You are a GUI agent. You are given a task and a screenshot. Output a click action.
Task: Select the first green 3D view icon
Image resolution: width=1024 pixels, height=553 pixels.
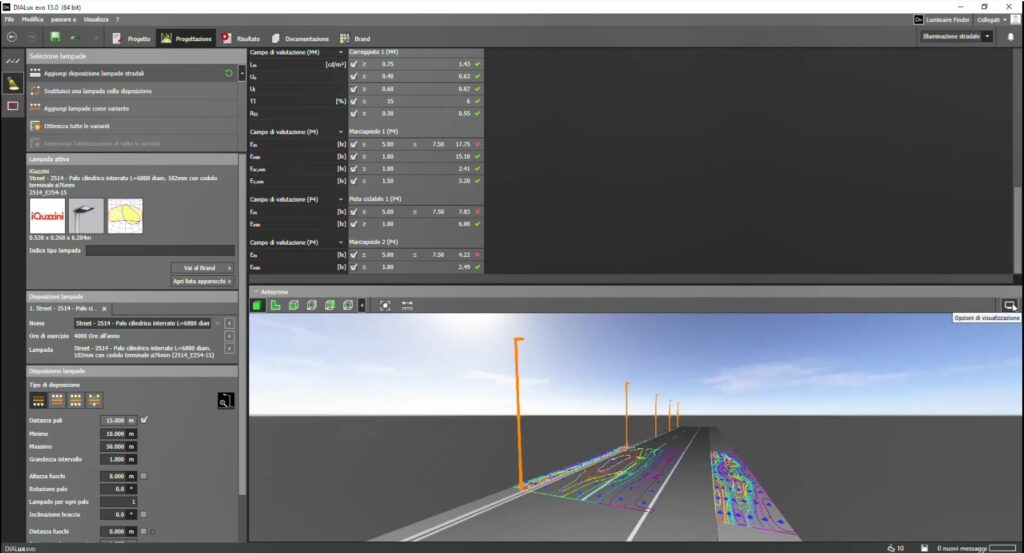tap(259, 305)
